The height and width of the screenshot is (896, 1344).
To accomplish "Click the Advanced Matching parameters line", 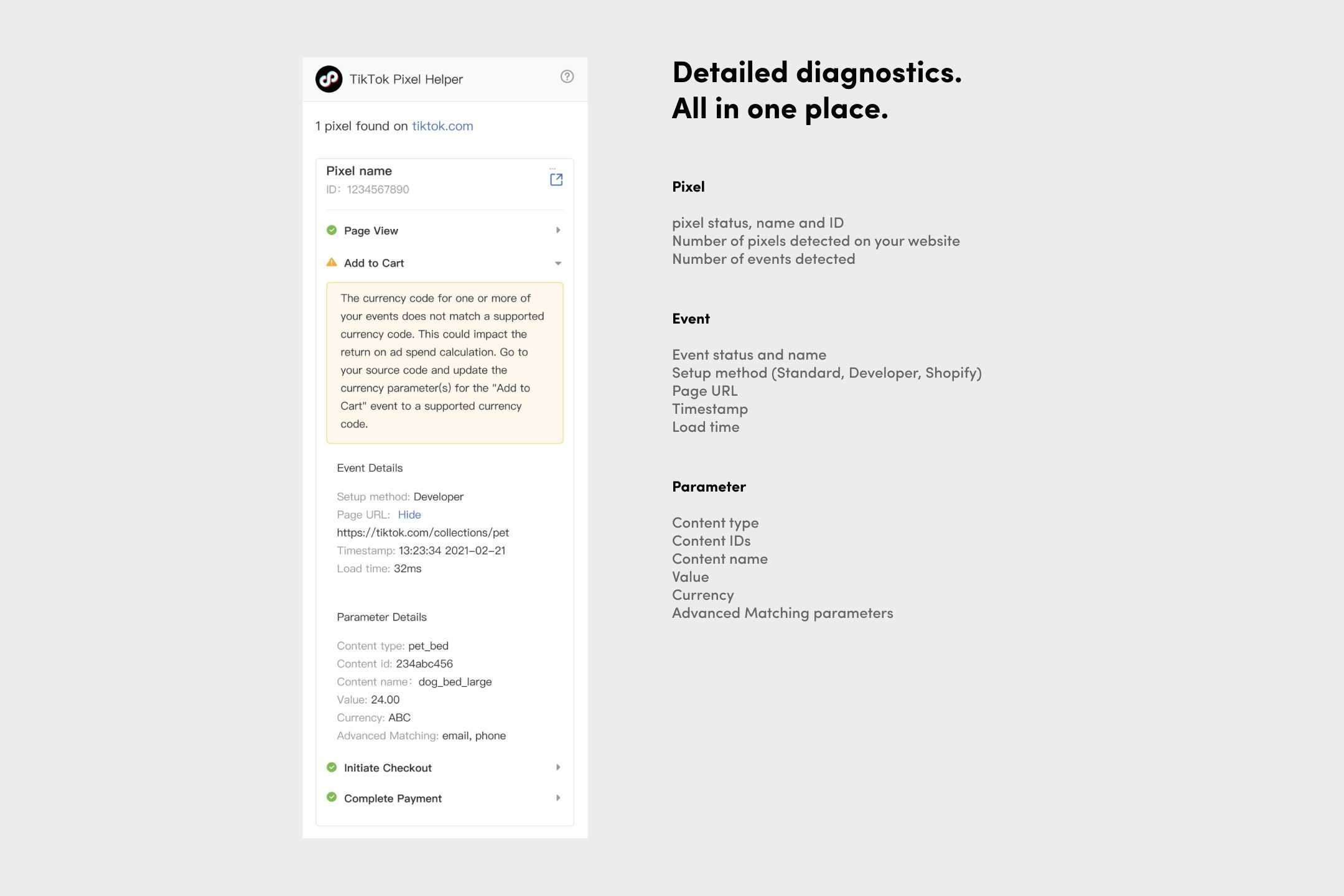I will point(783,613).
